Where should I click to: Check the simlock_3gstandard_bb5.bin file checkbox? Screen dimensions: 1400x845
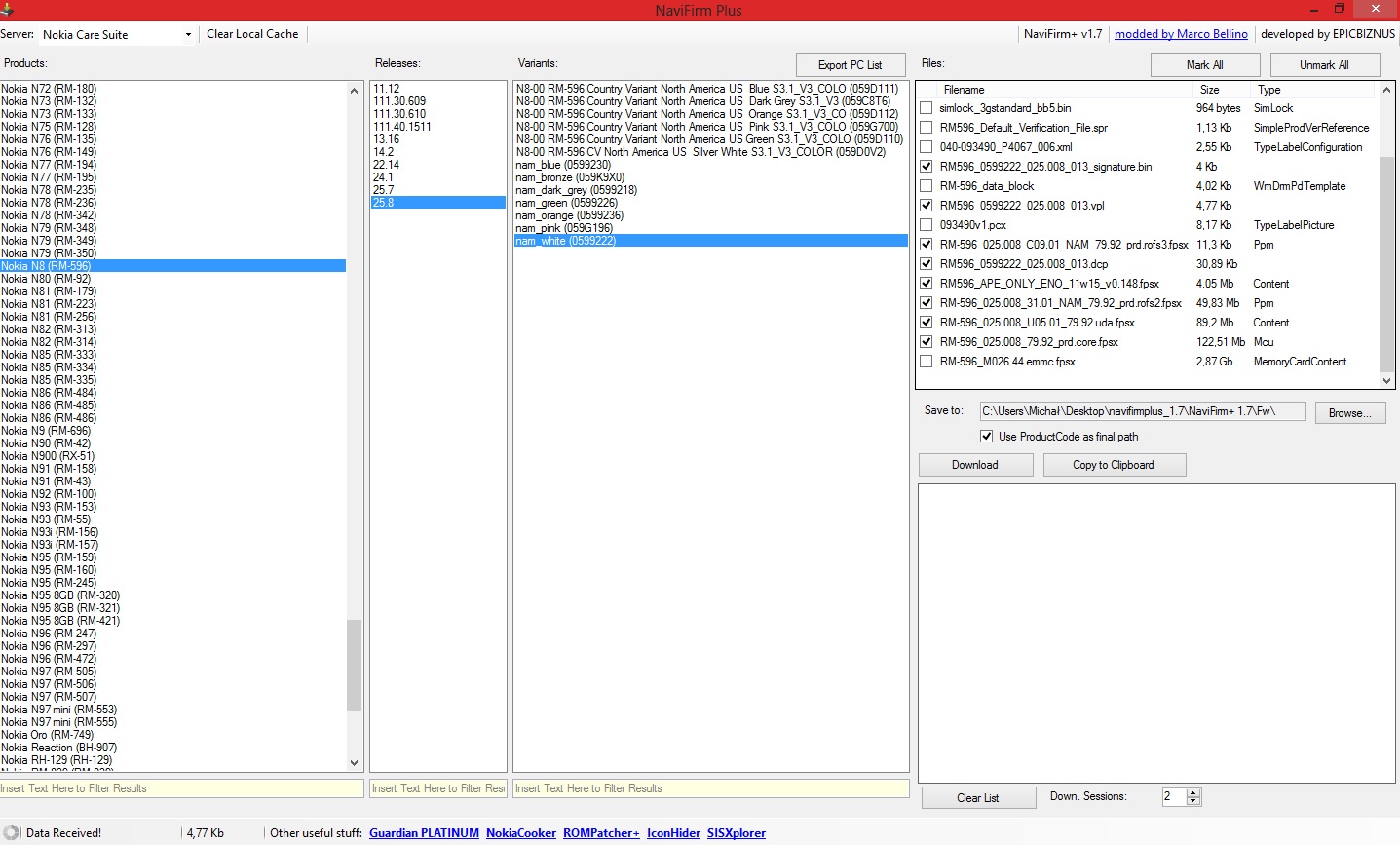tap(926, 108)
